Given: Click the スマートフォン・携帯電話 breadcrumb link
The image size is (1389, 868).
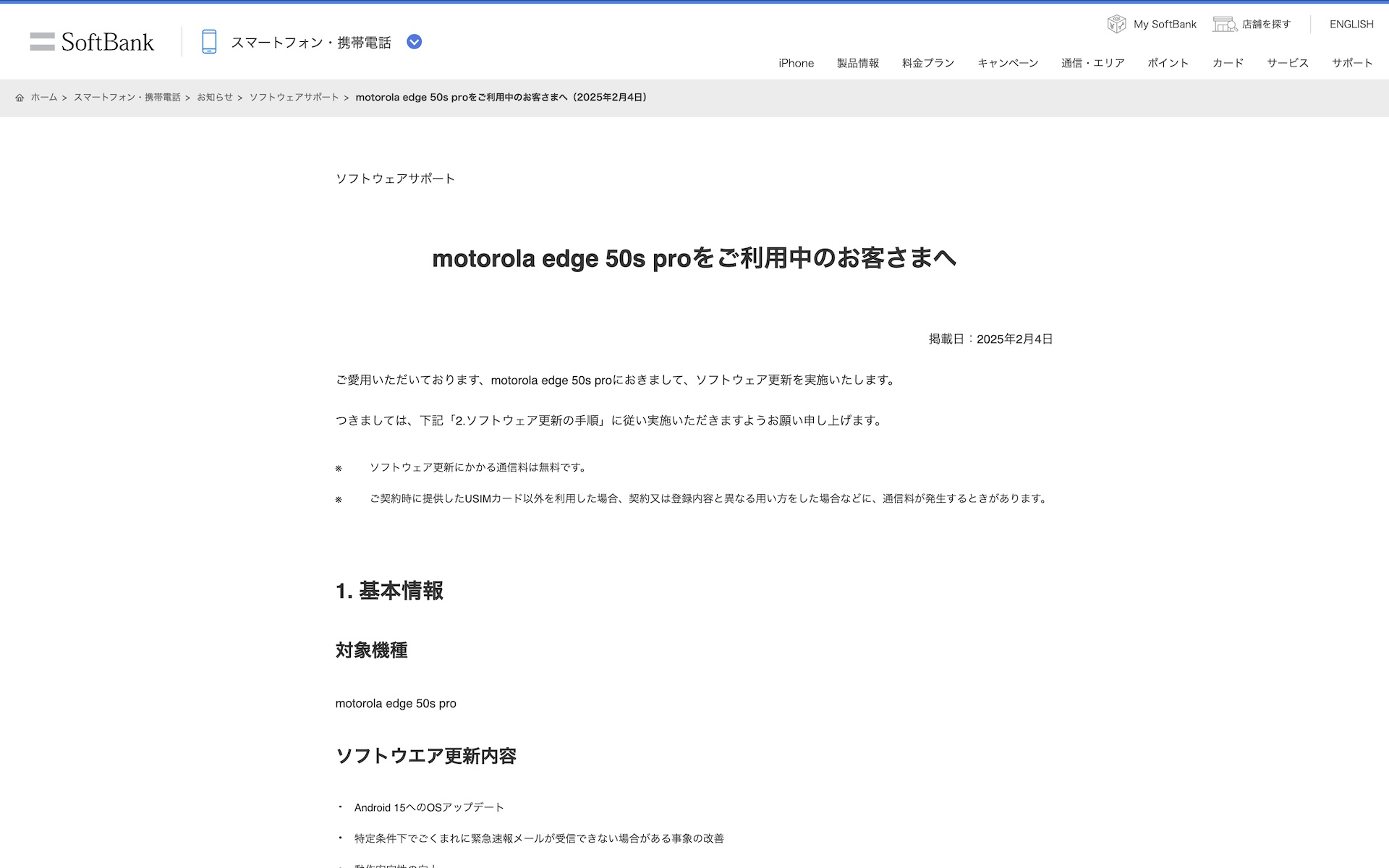Looking at the screenshot, I should pyautogui.click(x=127, y=98).
